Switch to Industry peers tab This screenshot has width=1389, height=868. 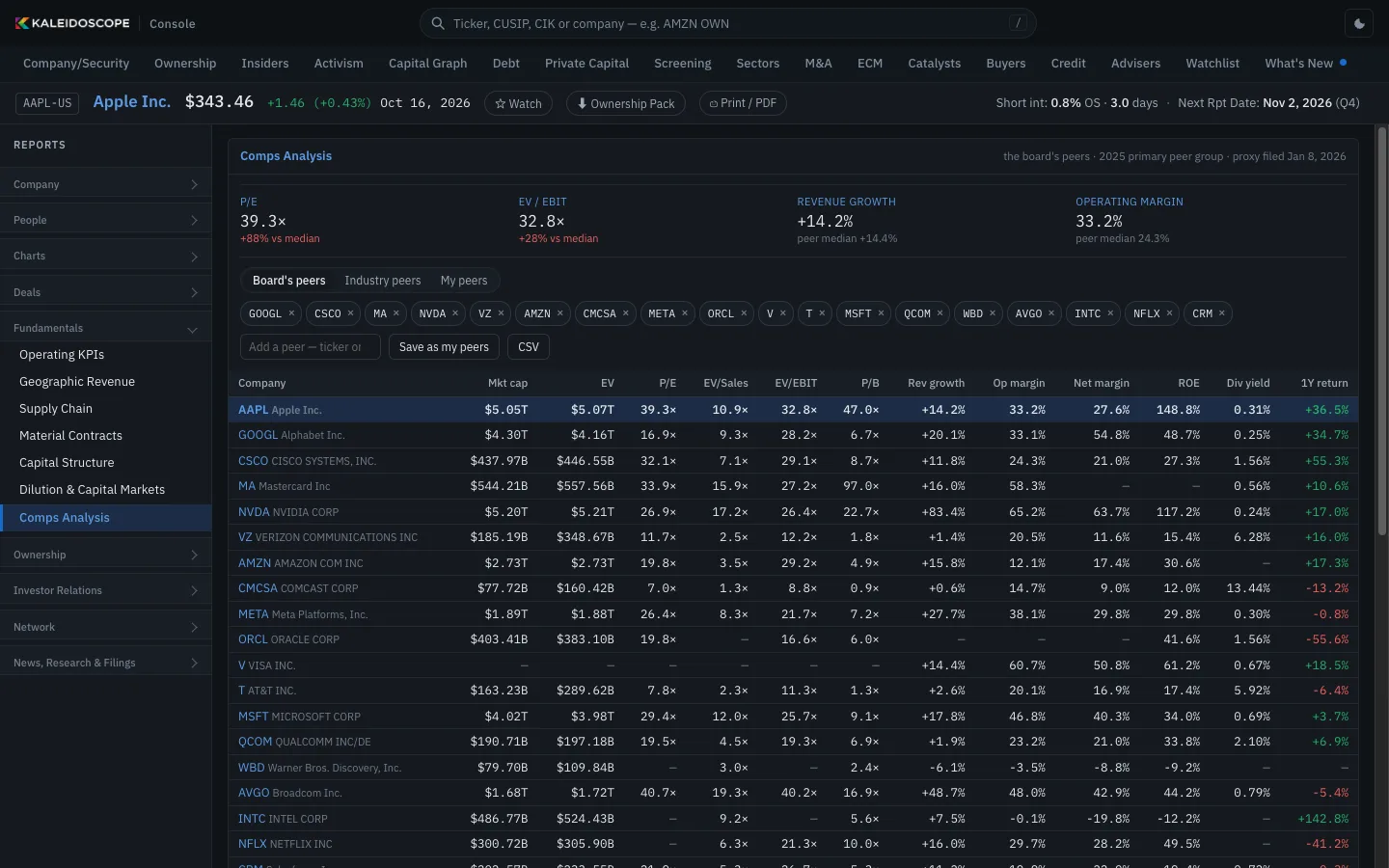(383, 281)
